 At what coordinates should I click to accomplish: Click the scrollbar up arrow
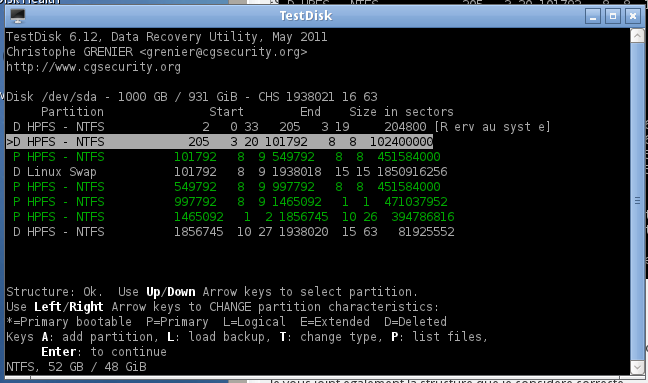coord(637,36)
